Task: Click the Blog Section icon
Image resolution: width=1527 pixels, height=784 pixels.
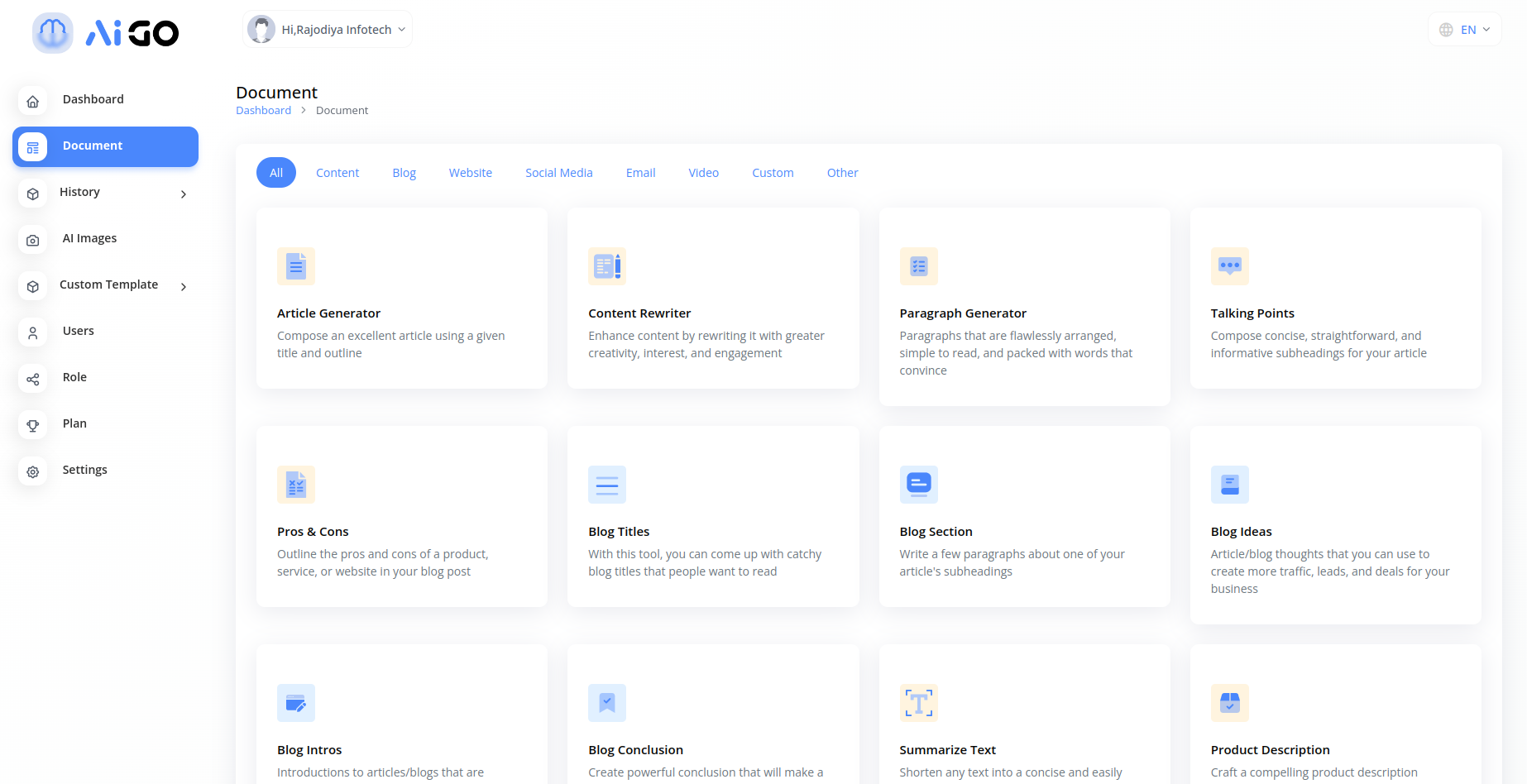Action: pos(918,485)
